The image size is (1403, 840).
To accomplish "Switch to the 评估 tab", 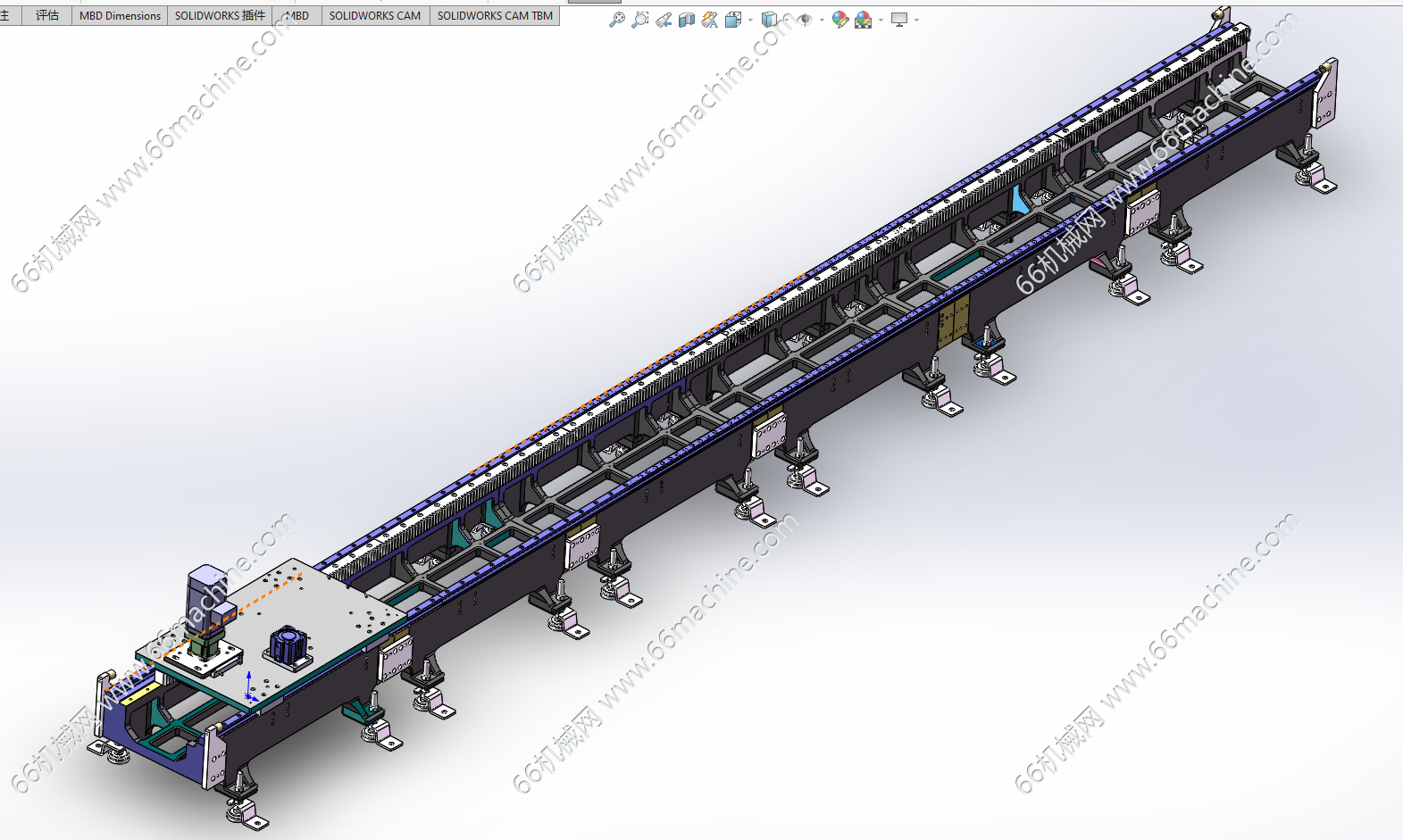I will pos(47,16).
